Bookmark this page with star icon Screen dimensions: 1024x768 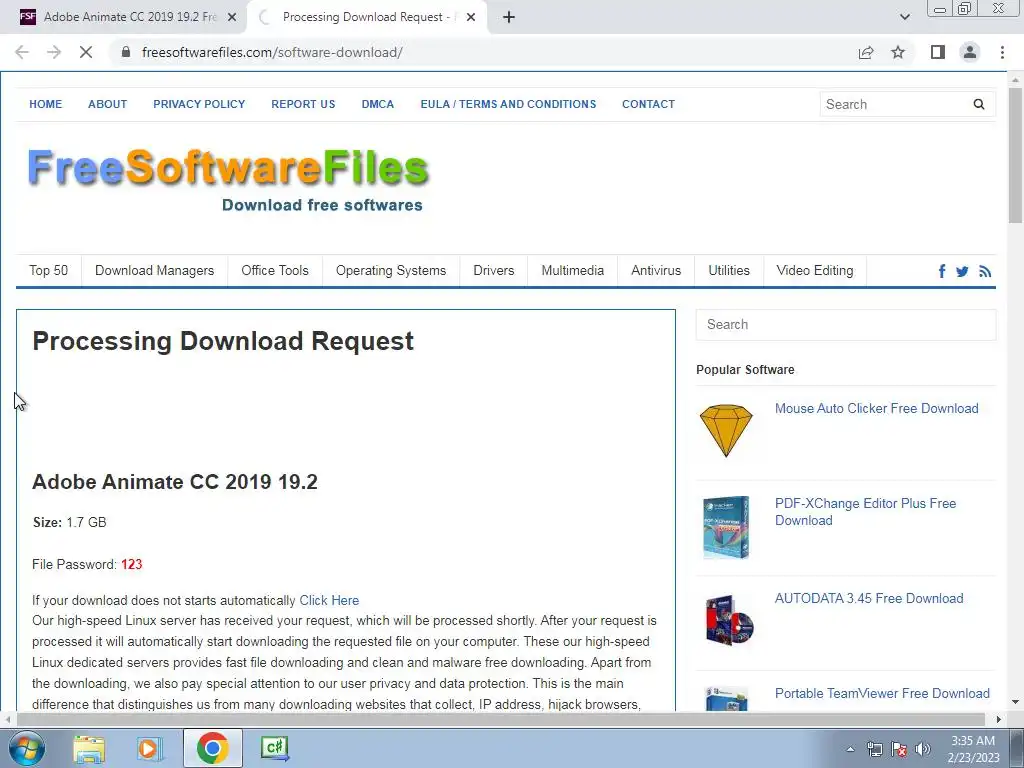coord(898,52)
